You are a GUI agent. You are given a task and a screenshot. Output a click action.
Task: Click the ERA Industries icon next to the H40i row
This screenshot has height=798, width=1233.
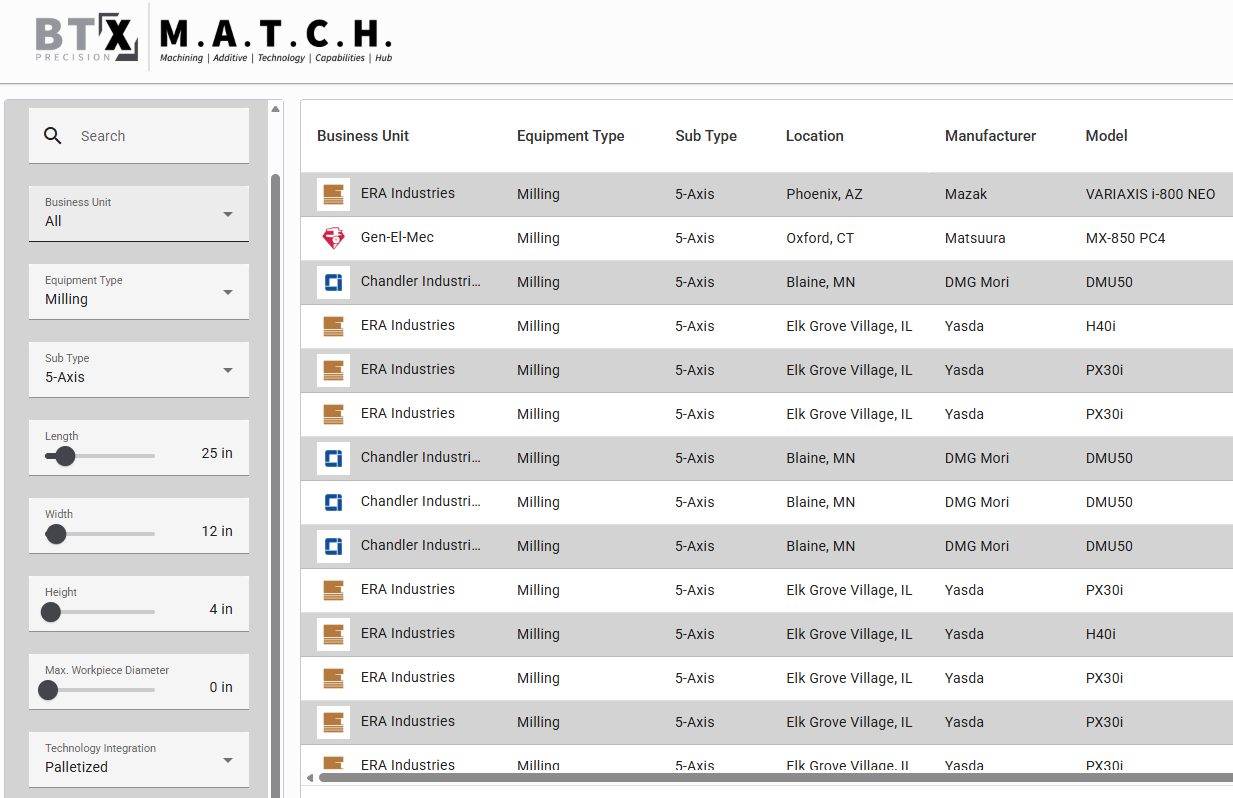333,325
